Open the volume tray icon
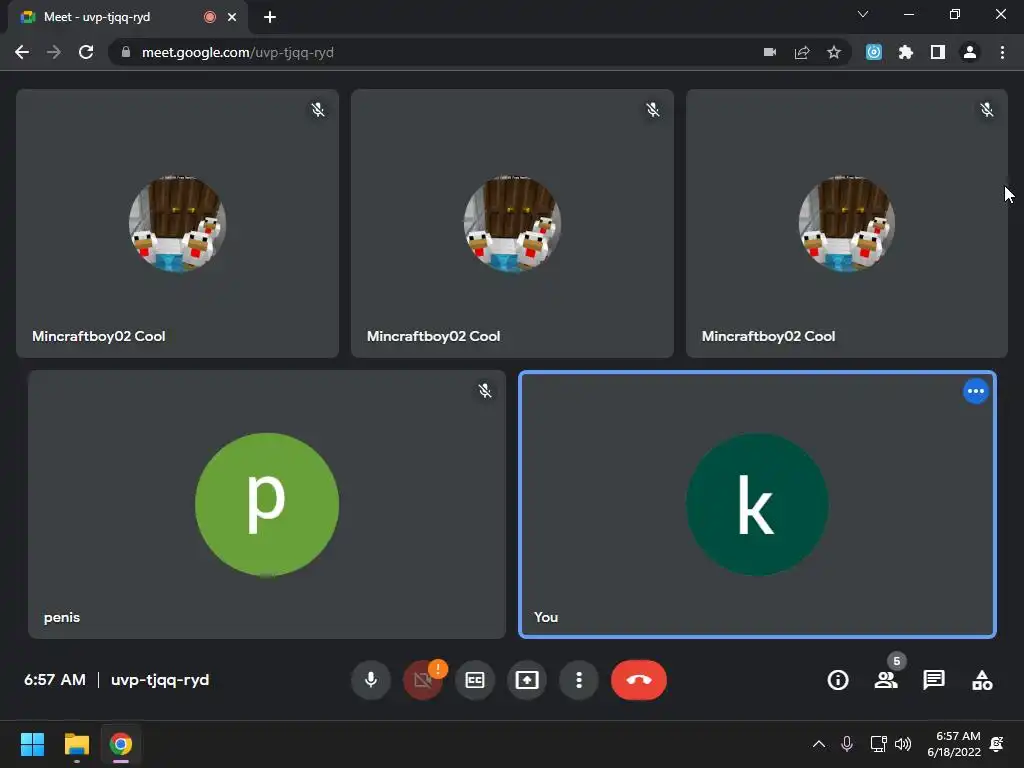The width and height of the screenshot is (1024, 768). click(903, 744)
